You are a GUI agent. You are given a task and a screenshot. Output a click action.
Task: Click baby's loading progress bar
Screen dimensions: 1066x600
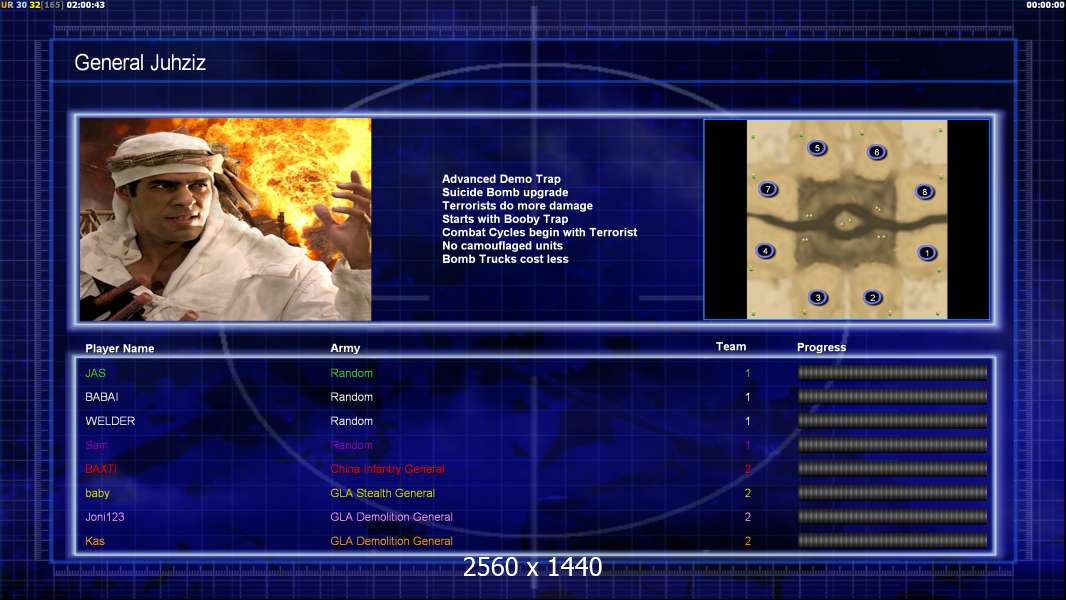[x=893, y=493]
